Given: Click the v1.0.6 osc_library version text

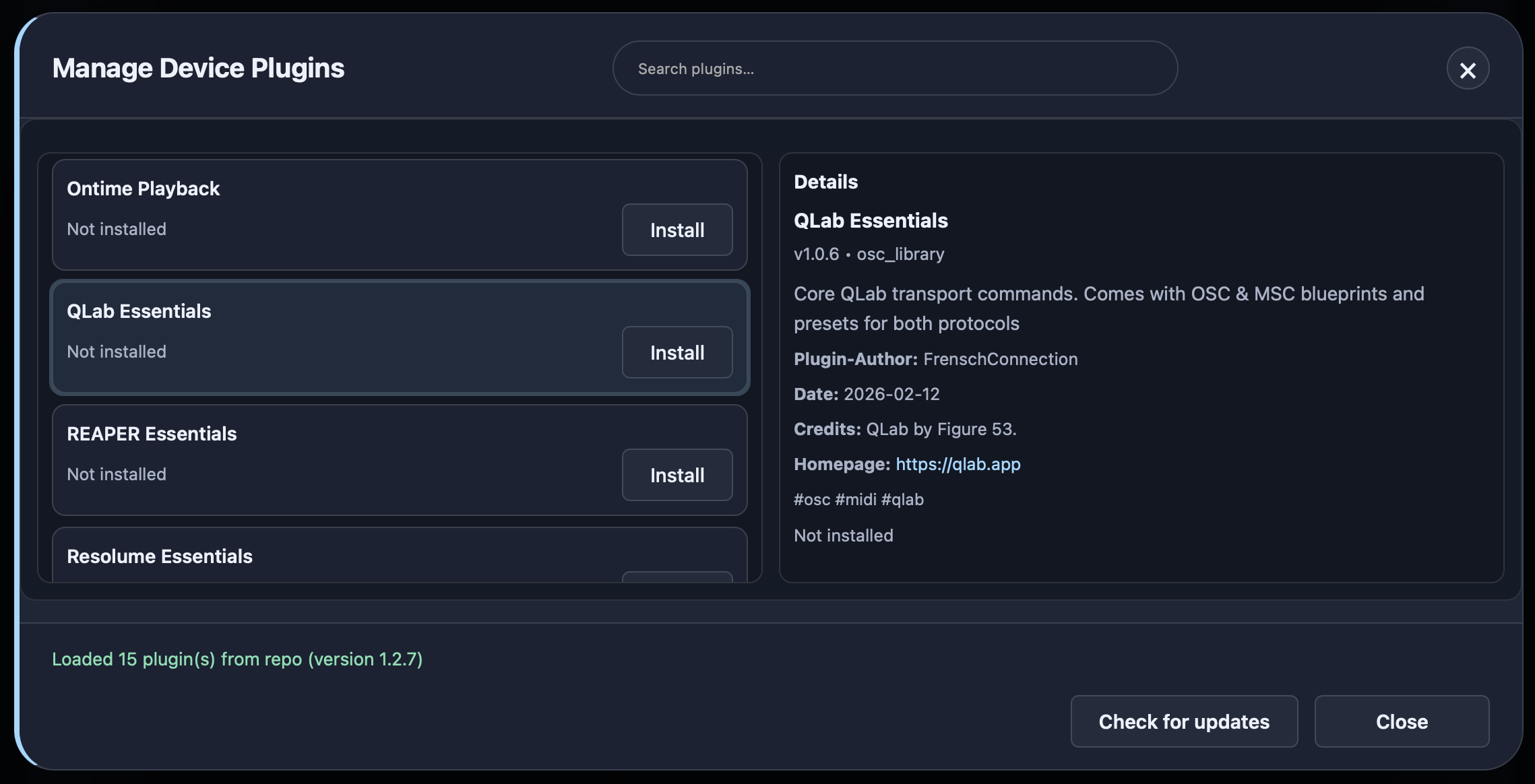Looking at the screenshot, I should [869, 255].
